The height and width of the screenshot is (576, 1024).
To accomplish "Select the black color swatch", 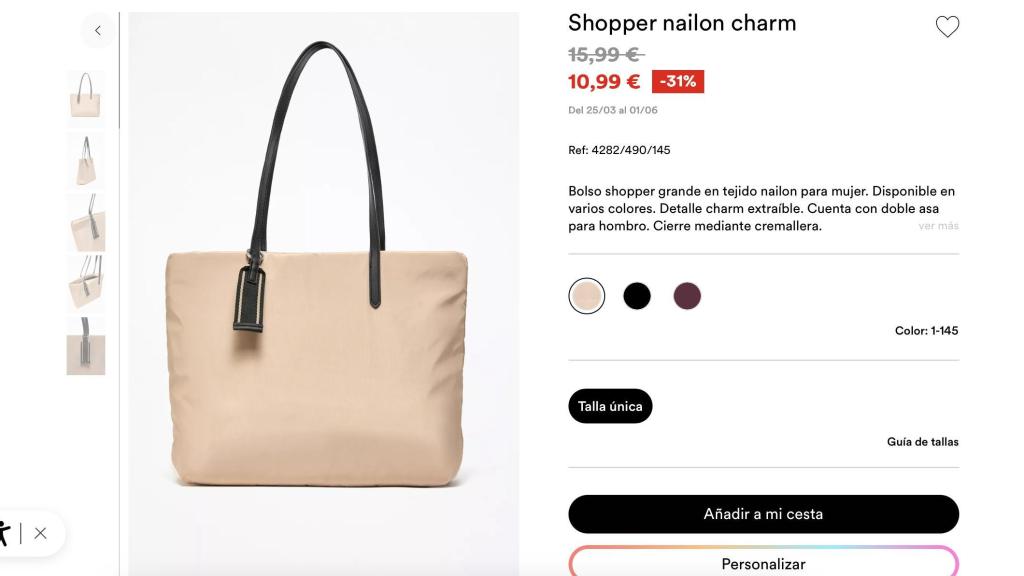I will pyautogui.click(x=637, y=295).
